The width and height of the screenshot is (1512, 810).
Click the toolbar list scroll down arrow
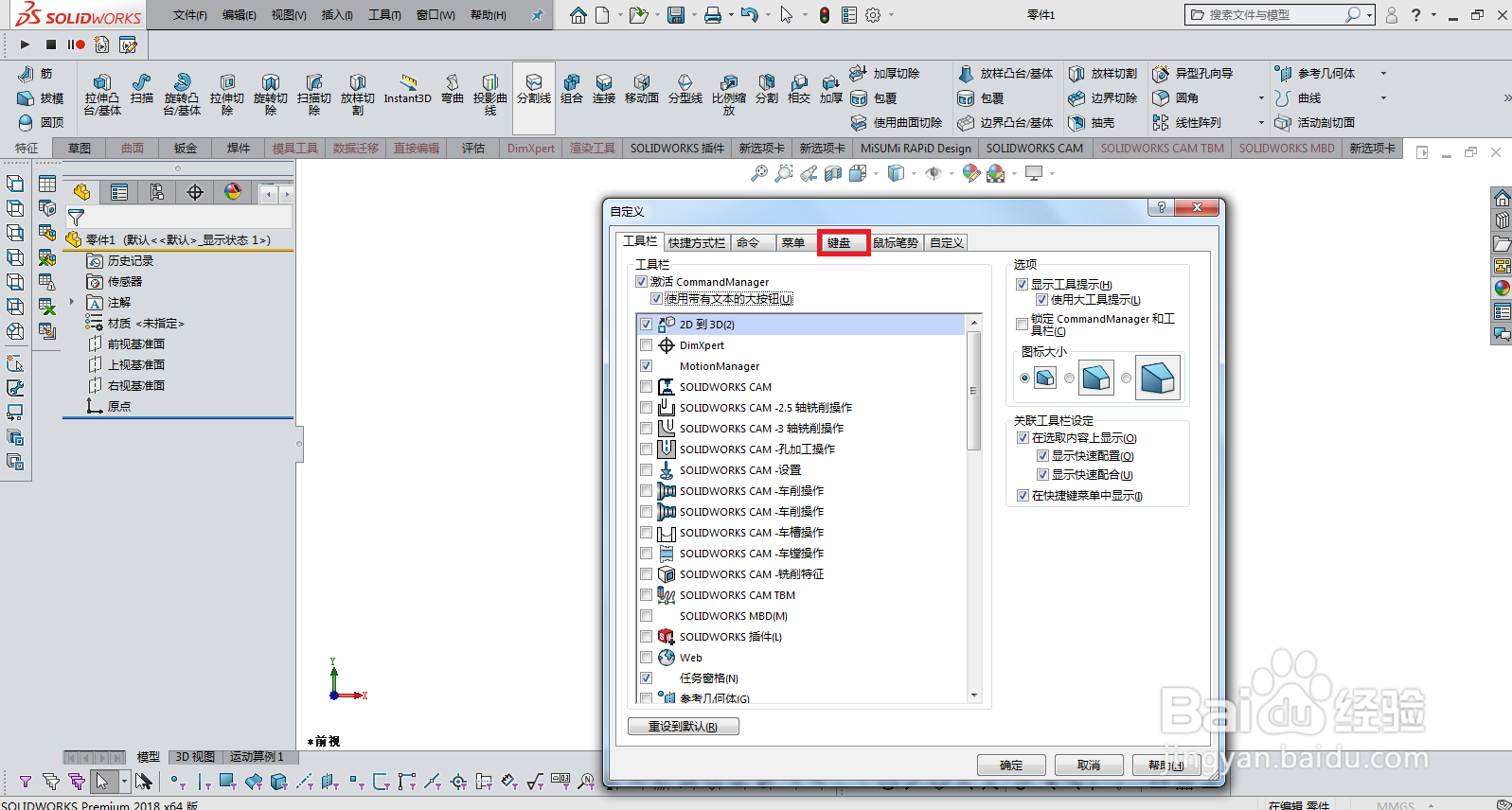tap(974, 696)
